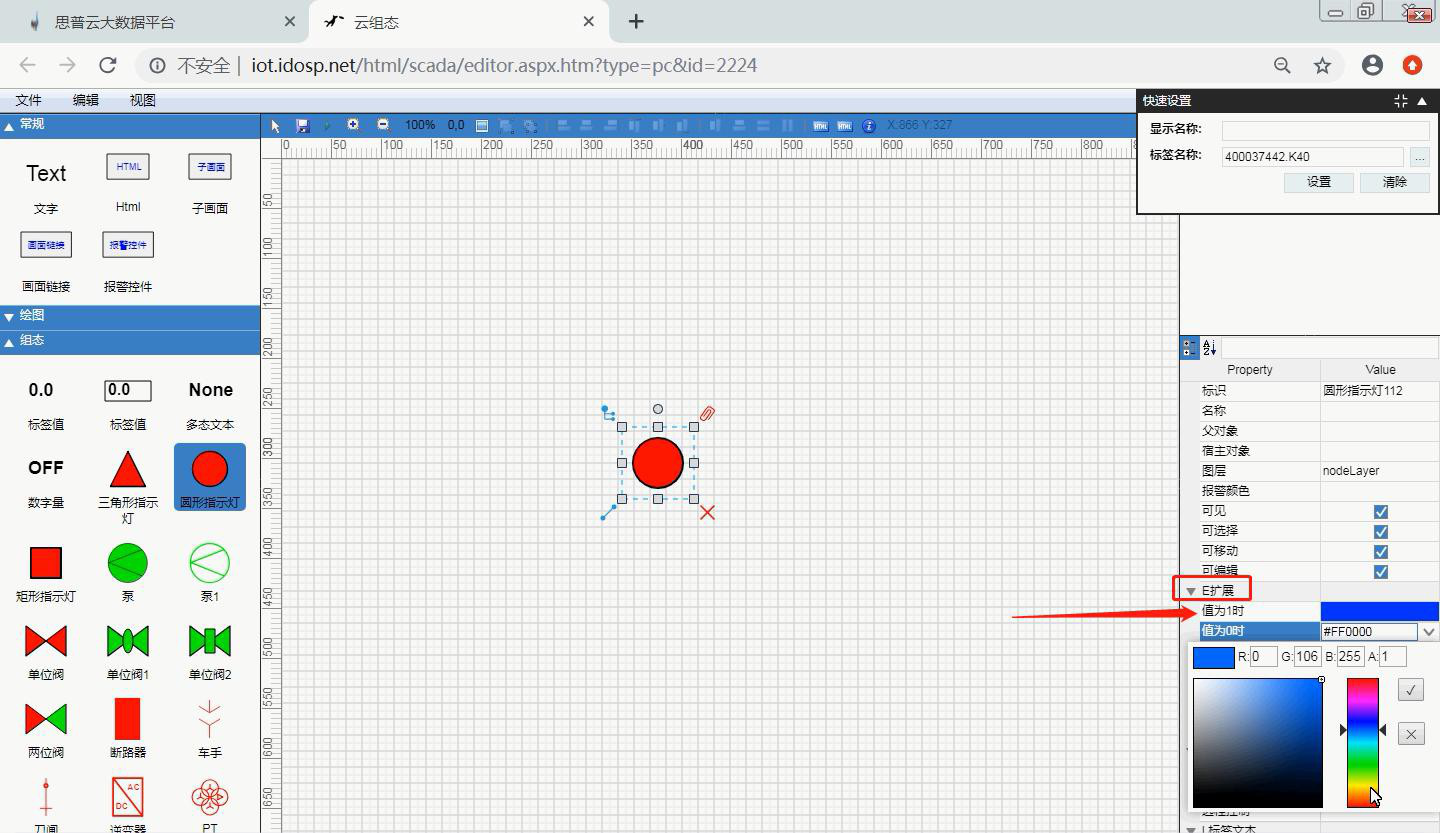Toggle the 可选择 selectable checkbox

pos(1380,531)
